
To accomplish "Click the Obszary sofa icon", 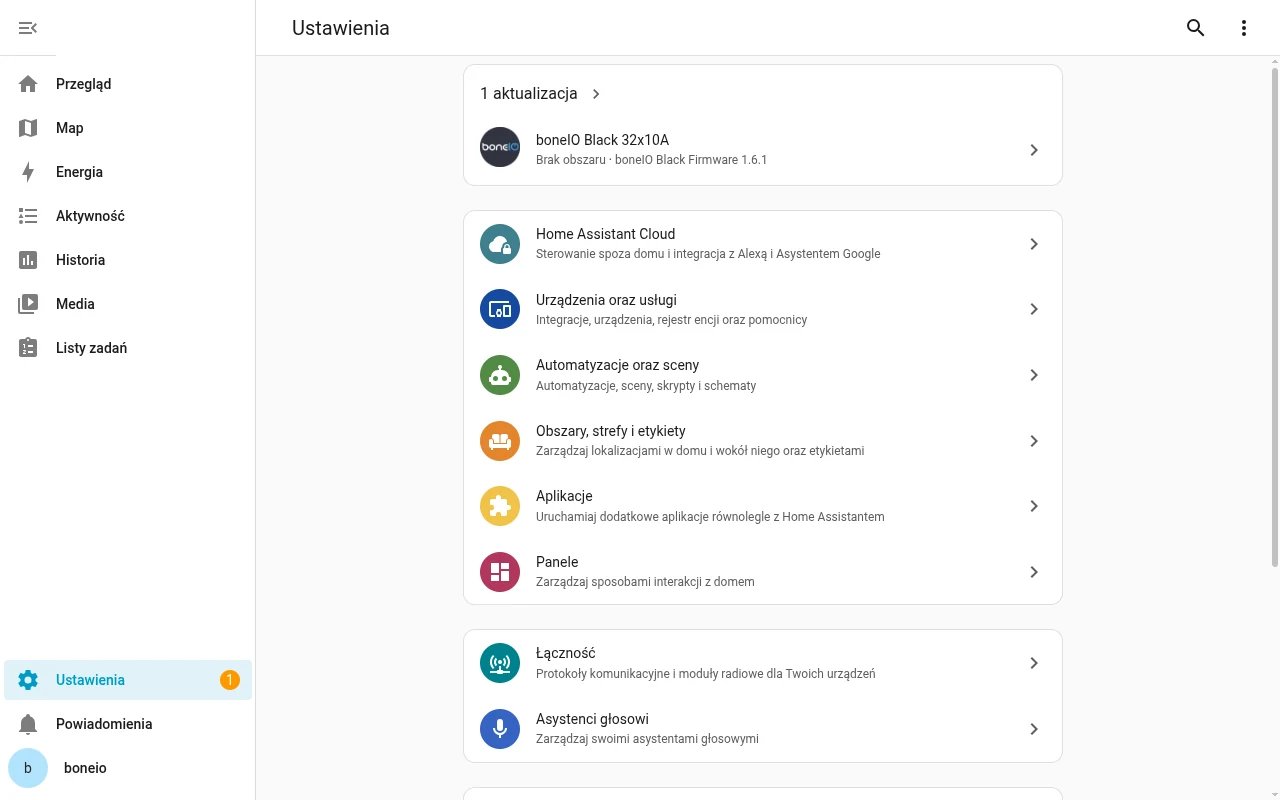I will click(500, 441).
